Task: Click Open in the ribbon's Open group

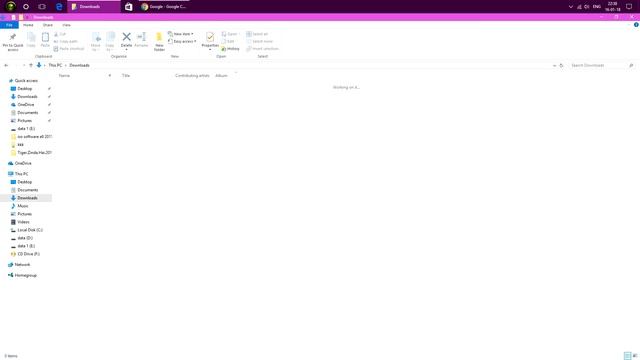Action: click(230, 34)
